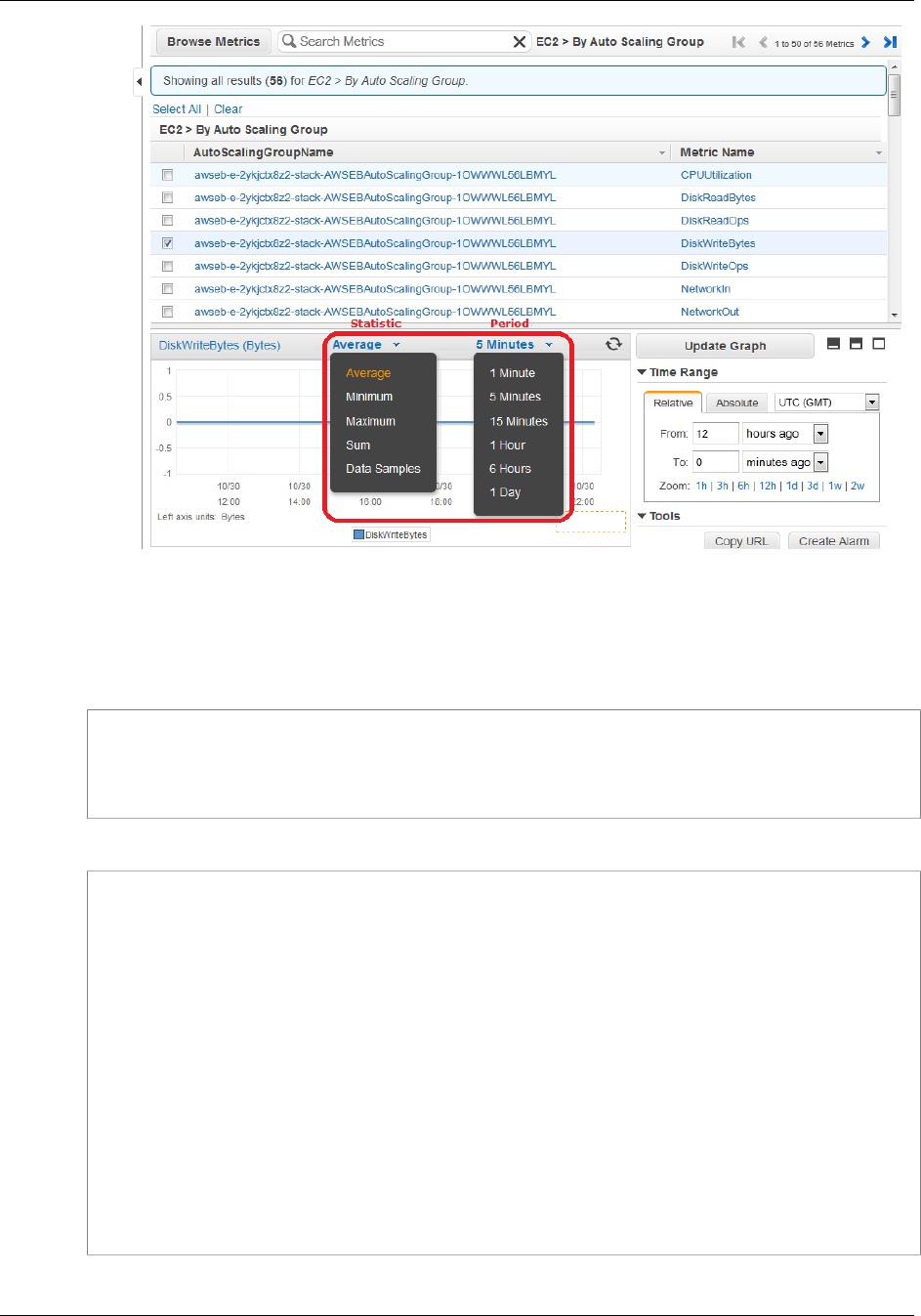Click the magnifier icon in Search Metrics

pos(289,41)
